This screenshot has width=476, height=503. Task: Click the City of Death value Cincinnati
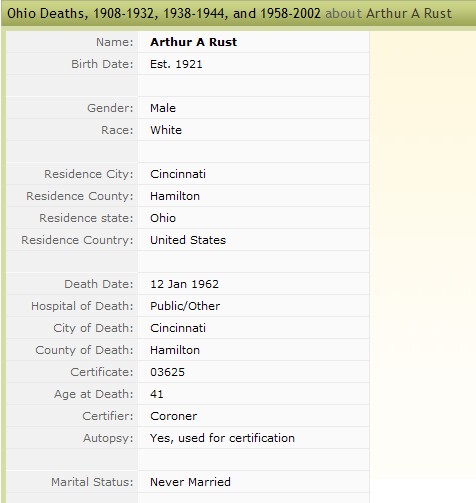178,328
